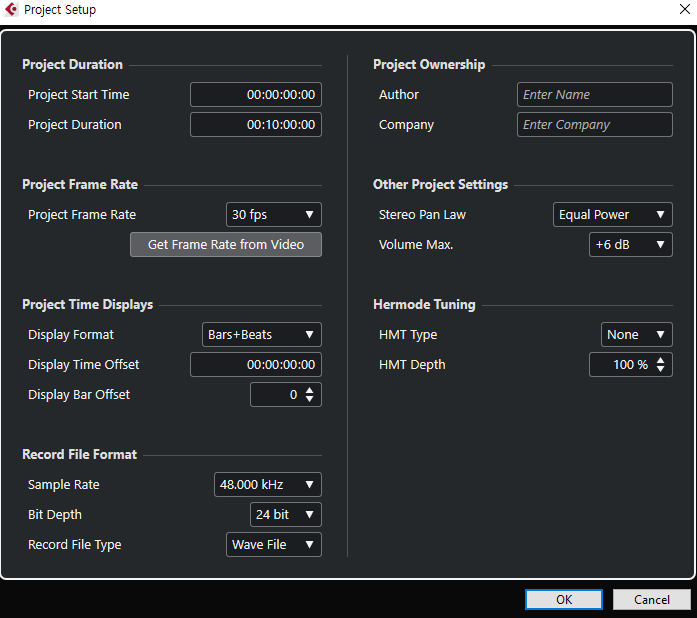The height and width of the screenshot is (618, 697).
Task: Confirm settings with OK button
Action: pos(564,599)
